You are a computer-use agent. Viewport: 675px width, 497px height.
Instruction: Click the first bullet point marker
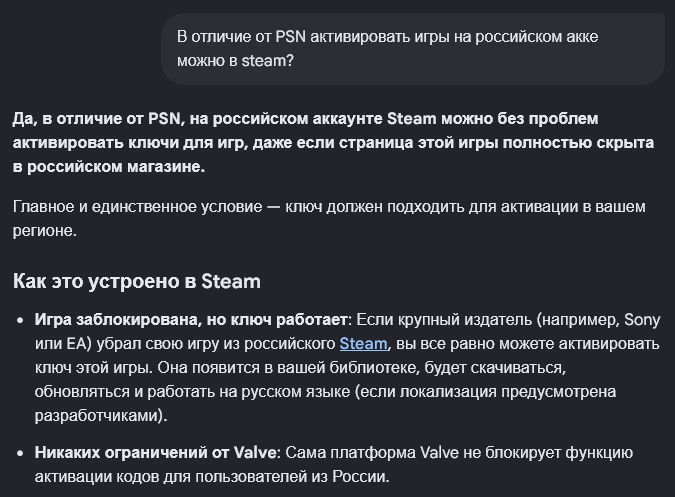tap(20, 321)
